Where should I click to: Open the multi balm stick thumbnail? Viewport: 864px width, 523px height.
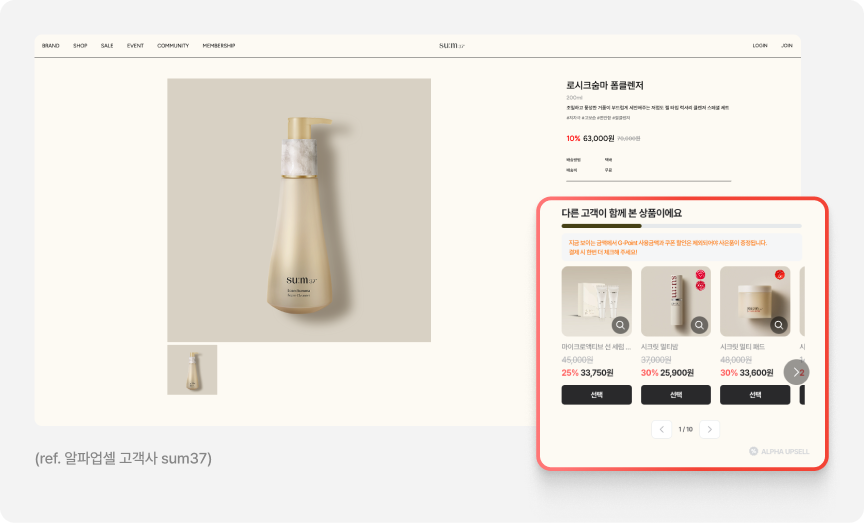pyautogui.click(x=676, y=301)
